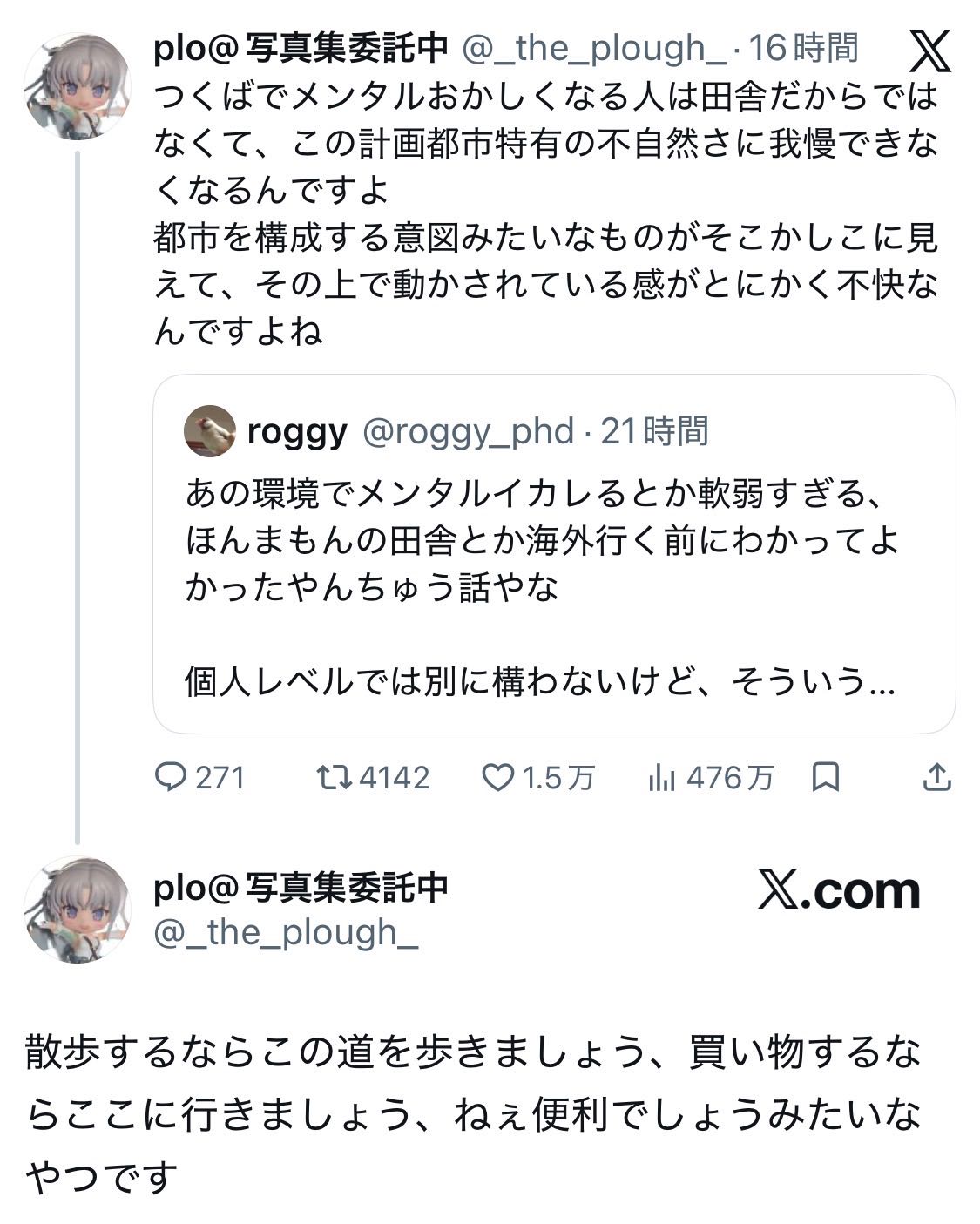Open view analytics bar chart icon
The width and height of the screenshot is (980, 1224).
pos(662,777)
